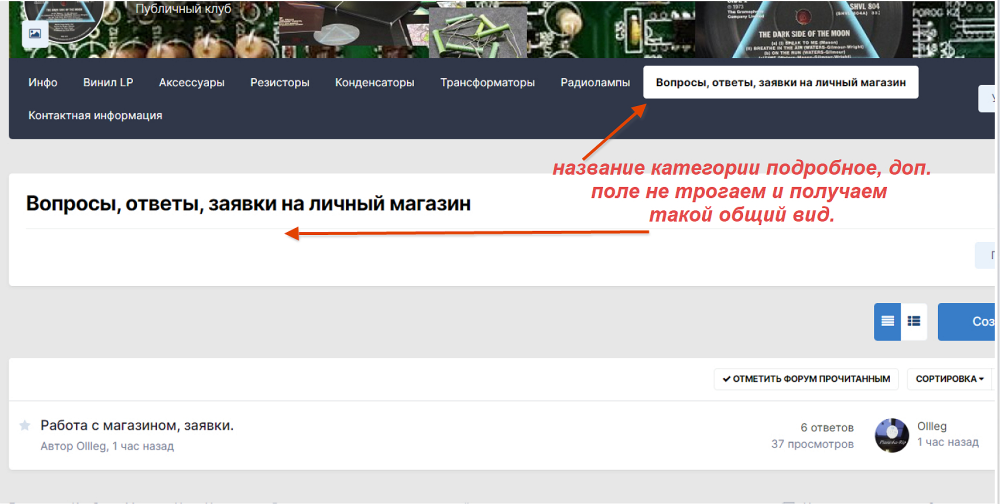The image size is (1000, 504).
Task: Click the star icon beside the topic
Action: tap(25, 426)
